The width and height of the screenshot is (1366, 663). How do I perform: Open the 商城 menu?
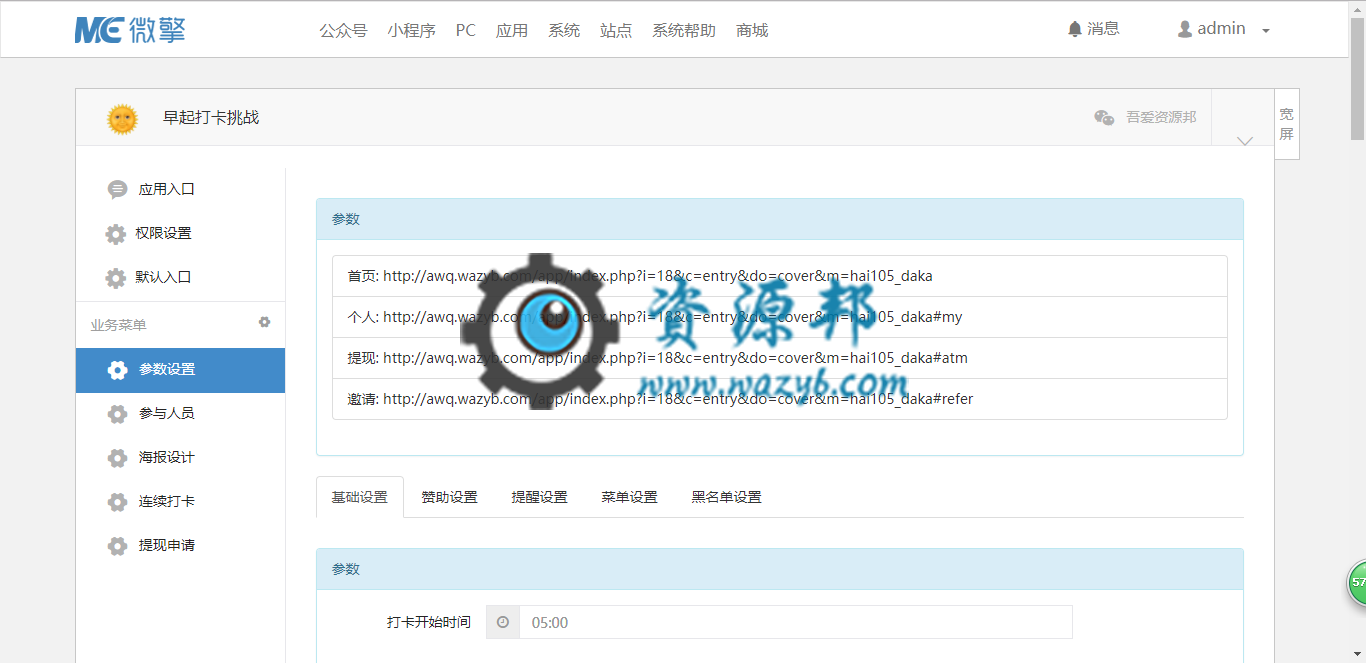point(752,30)
